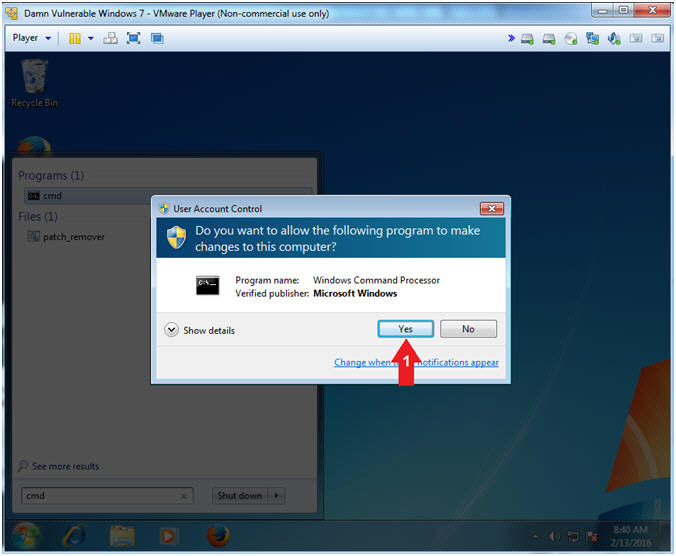Open Windows Media Player from taskbar
The width and height of the screenshot is (676, 556).
click(168, 537)
